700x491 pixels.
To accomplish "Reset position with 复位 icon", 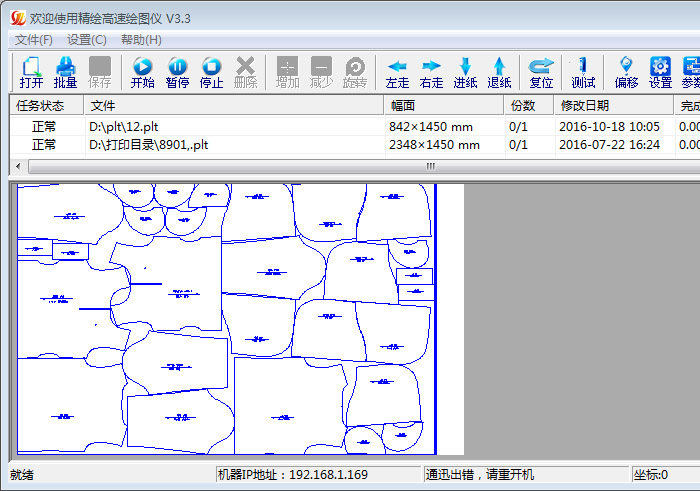I will [541, 72].
